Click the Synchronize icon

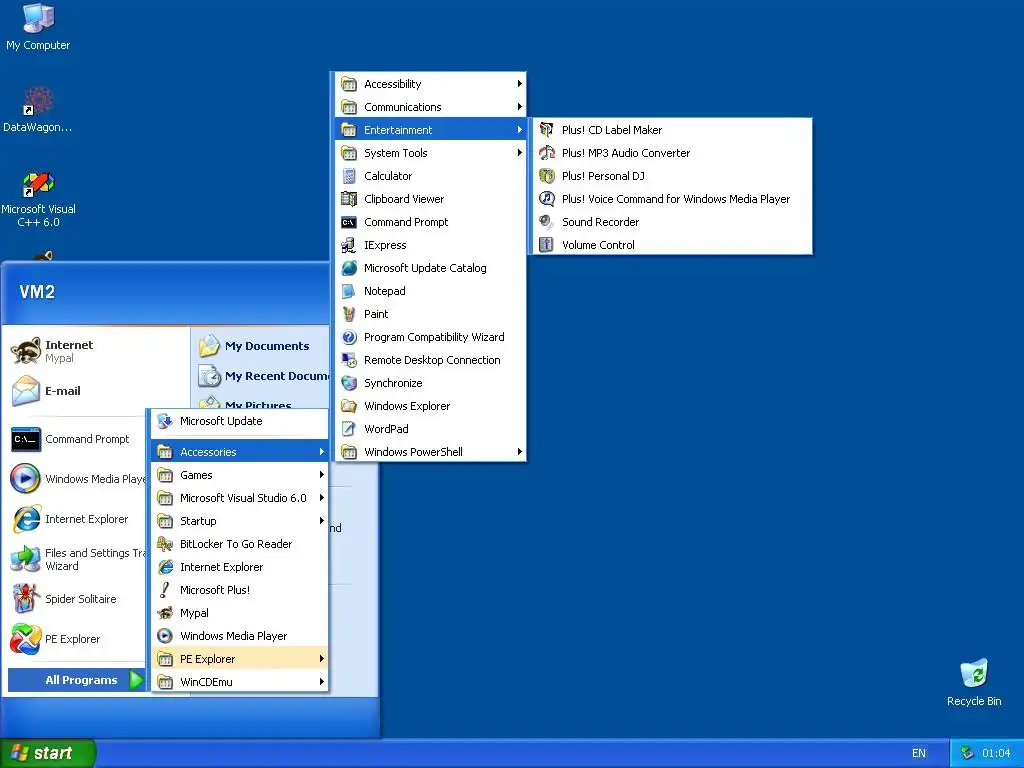349,383
